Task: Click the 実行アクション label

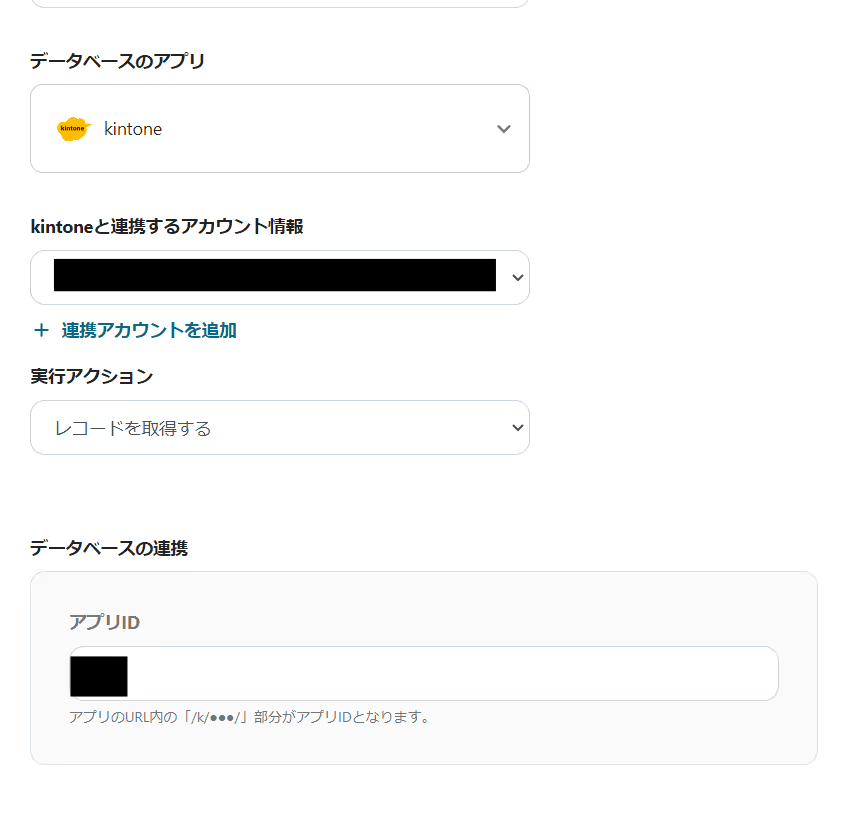Action: coord(92,376)
